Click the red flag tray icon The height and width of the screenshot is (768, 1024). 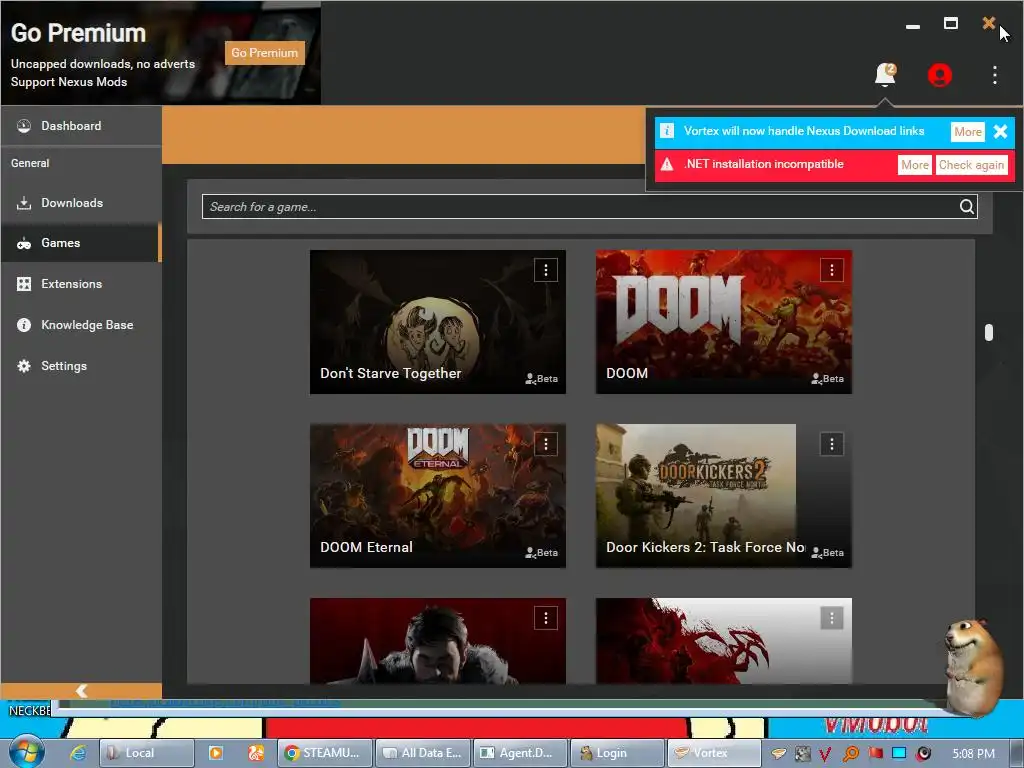[875, 753]
